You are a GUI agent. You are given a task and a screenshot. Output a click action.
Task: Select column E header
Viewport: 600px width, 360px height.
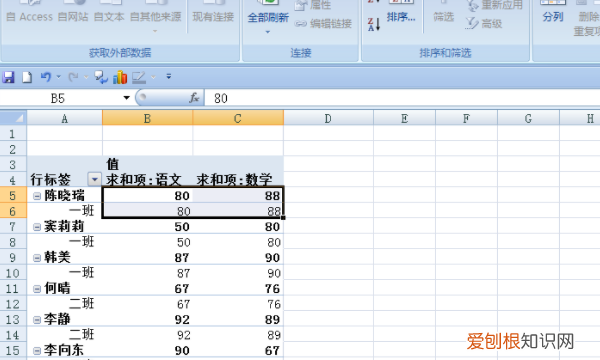[404, 118]
